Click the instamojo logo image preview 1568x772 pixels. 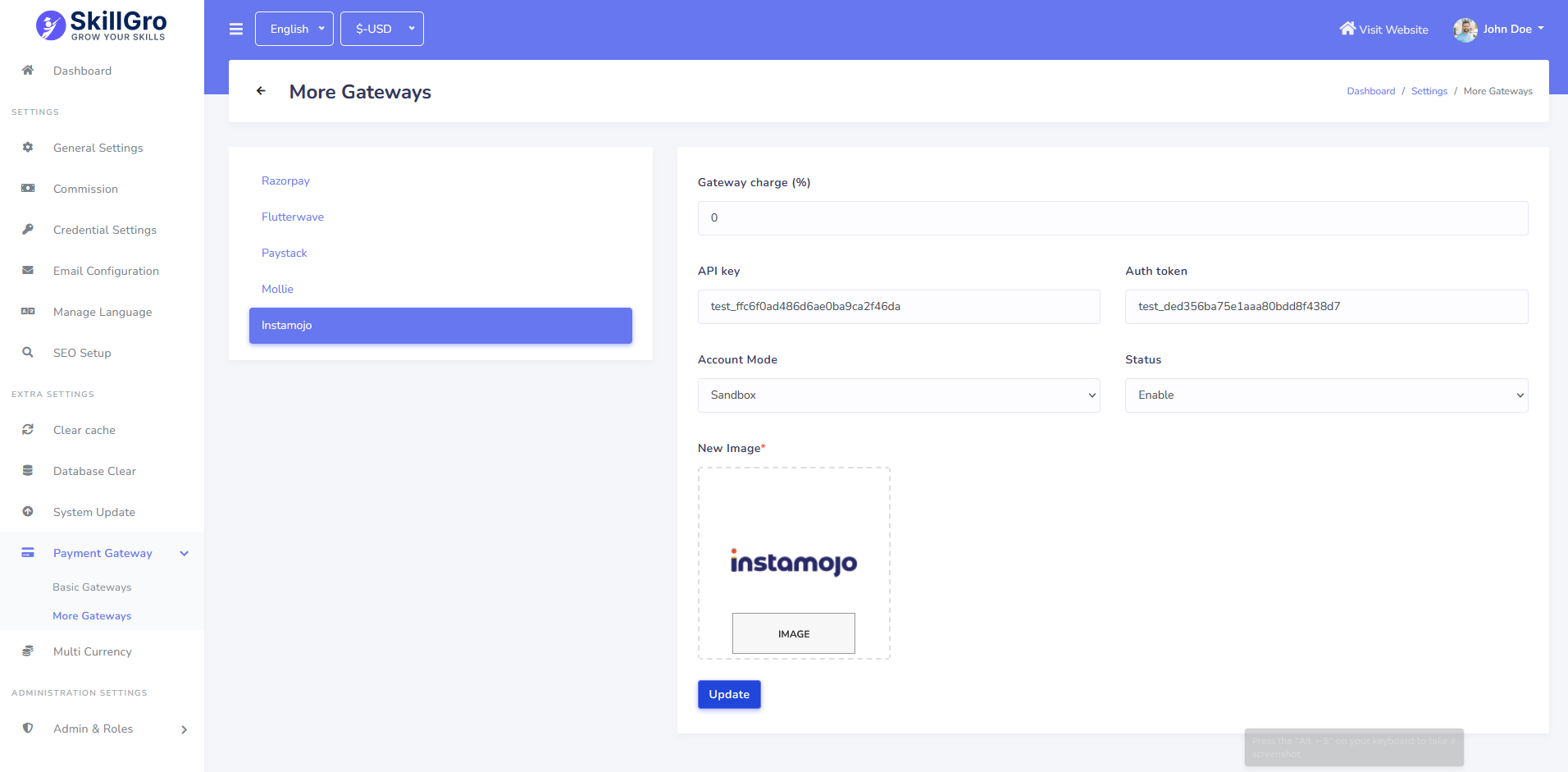(794, 562)
